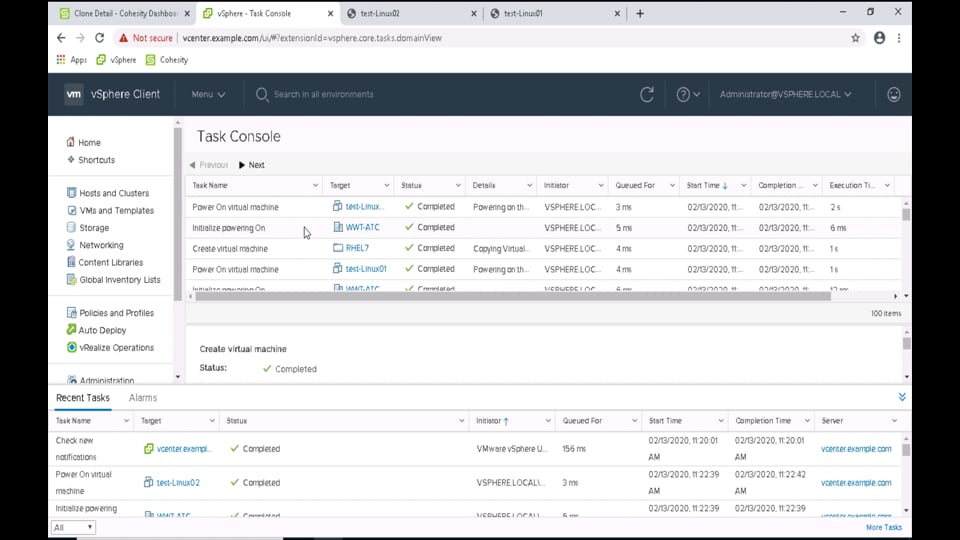Open the More Tasks link
960x540 pixels.
coord(883,527)
